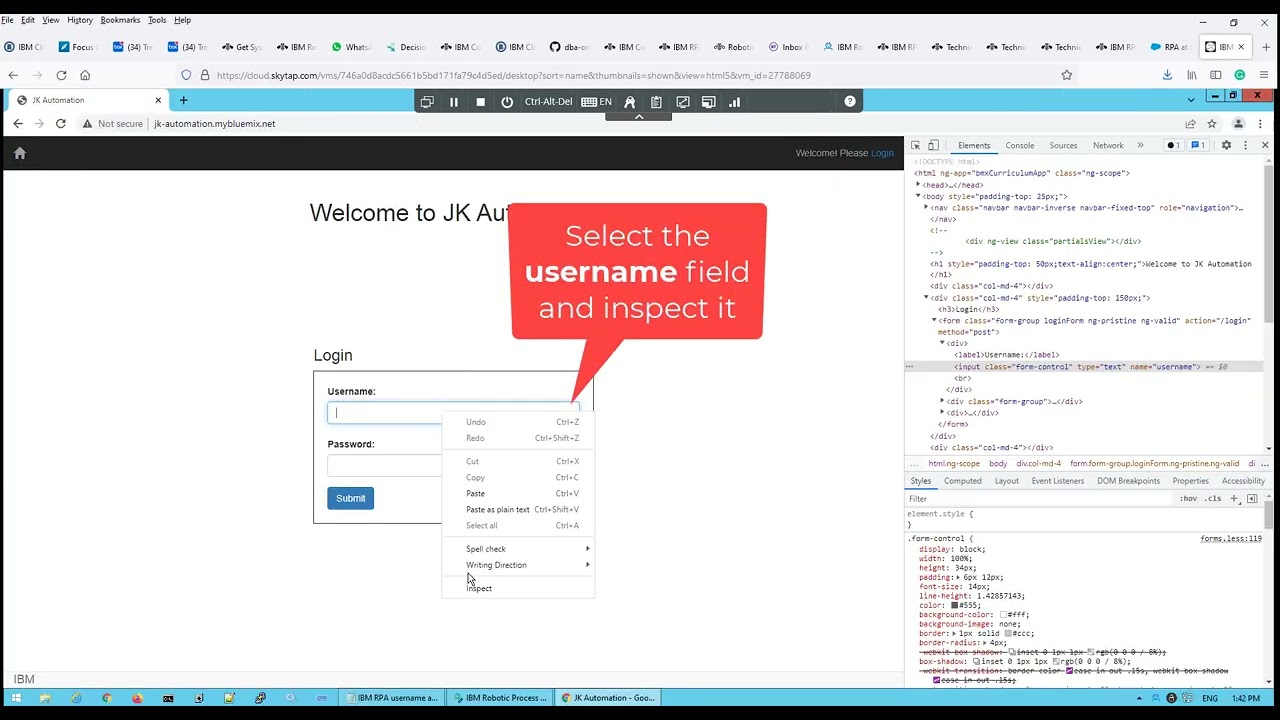Switch to the Sources tab in DevTools
Viewport: 1280px width, 720px height.
click(1063, 146)
